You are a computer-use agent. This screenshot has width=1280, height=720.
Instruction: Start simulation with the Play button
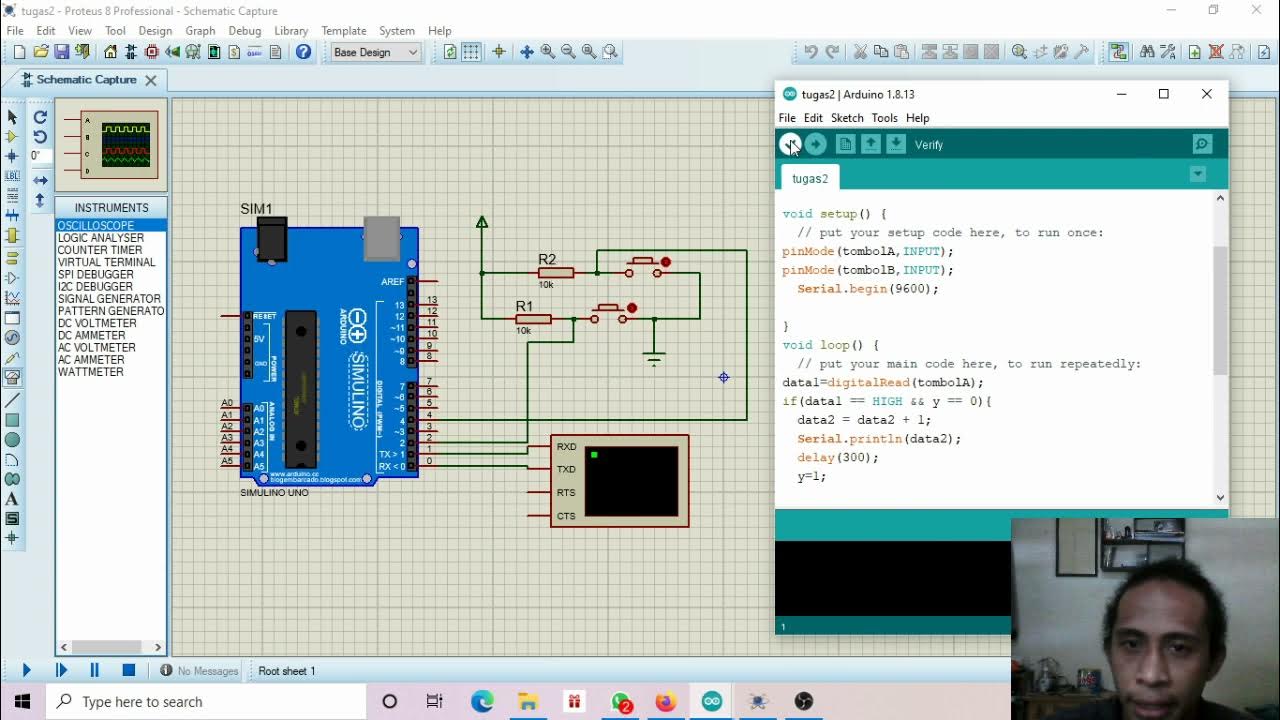[x=27, y=671]
